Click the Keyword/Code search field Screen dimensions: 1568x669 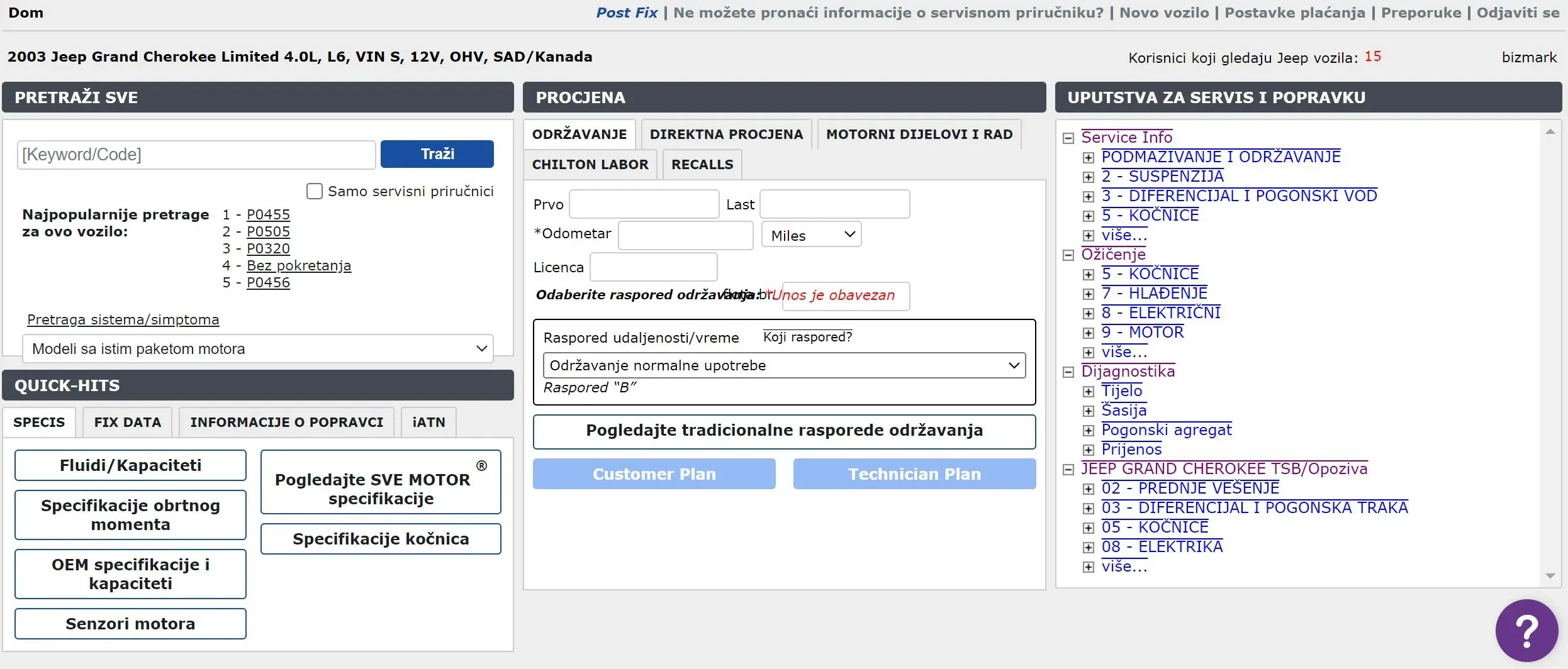pos(196,155)
